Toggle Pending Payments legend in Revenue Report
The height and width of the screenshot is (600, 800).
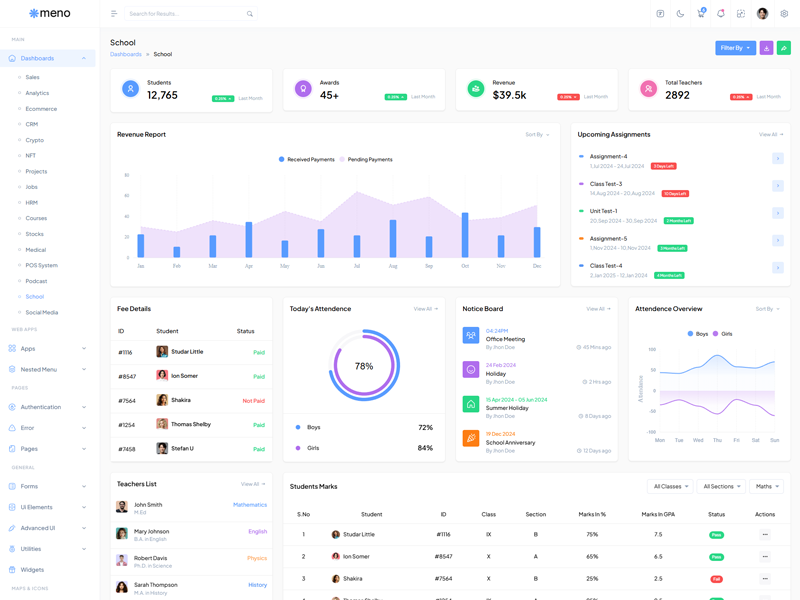tap(366, 160)
